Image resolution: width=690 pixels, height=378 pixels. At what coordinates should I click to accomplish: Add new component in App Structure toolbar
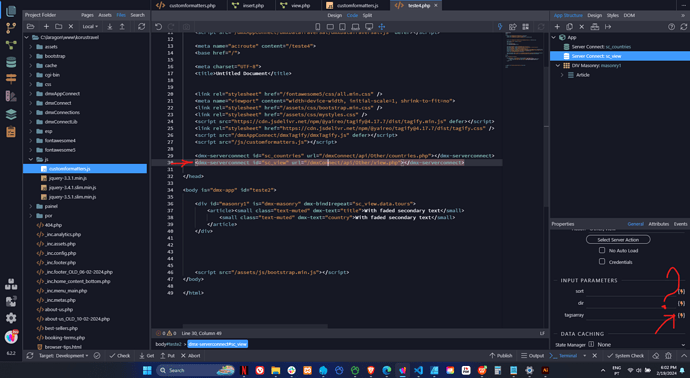(557, 27)
